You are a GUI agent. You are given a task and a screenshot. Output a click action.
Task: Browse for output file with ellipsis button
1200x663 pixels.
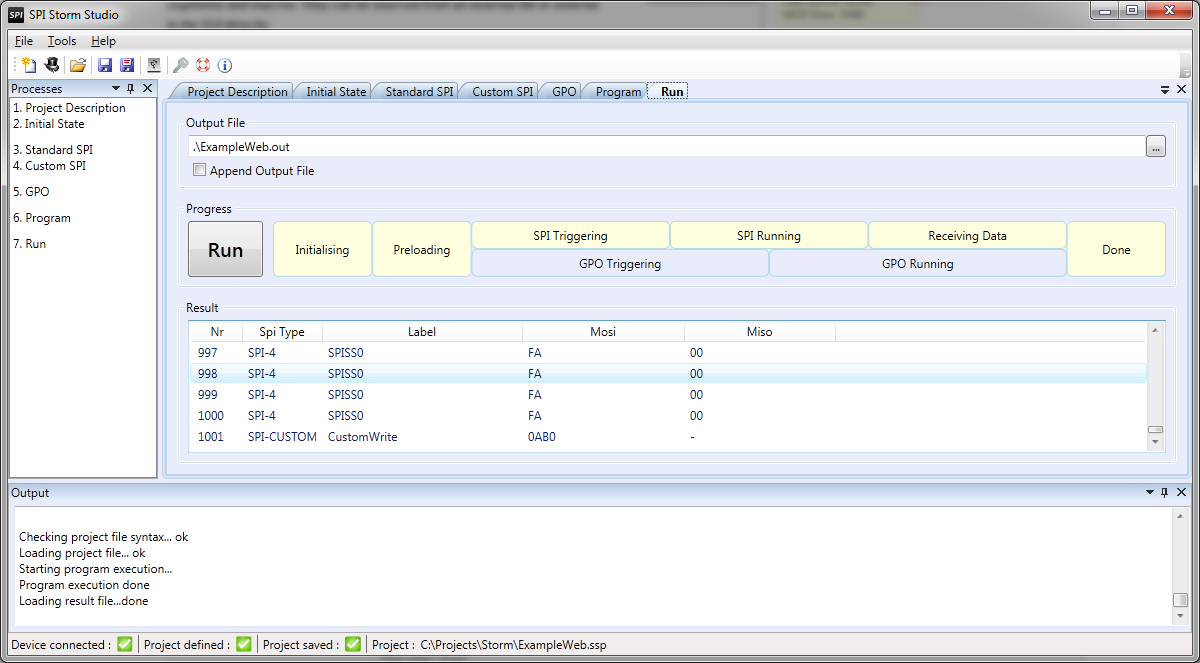pos(1155,147)
